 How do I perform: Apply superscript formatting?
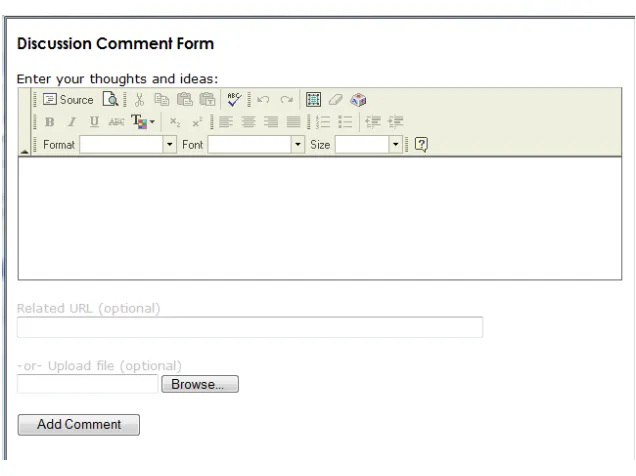[x=197, y=122]
